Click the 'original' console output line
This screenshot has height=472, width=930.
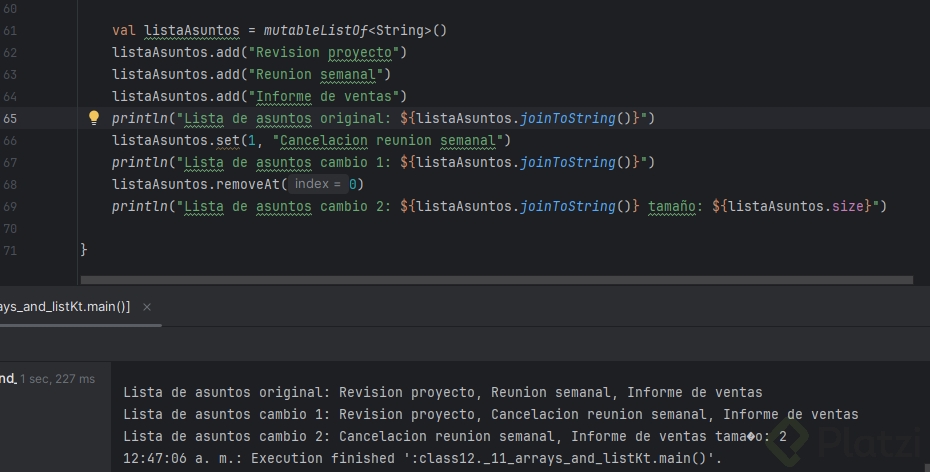point(442,392)
